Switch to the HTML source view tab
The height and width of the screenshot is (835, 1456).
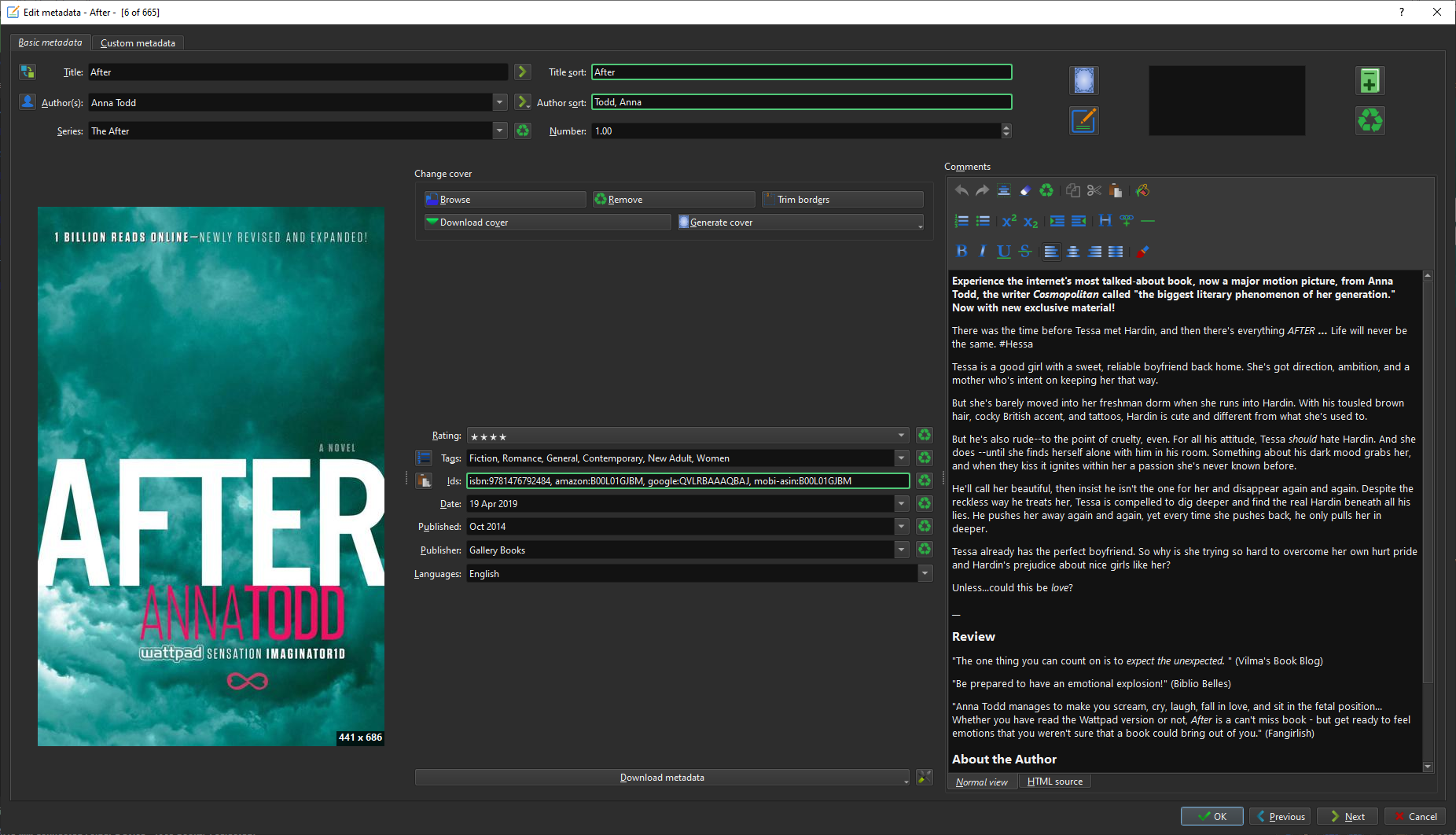tap(1054, 782)
